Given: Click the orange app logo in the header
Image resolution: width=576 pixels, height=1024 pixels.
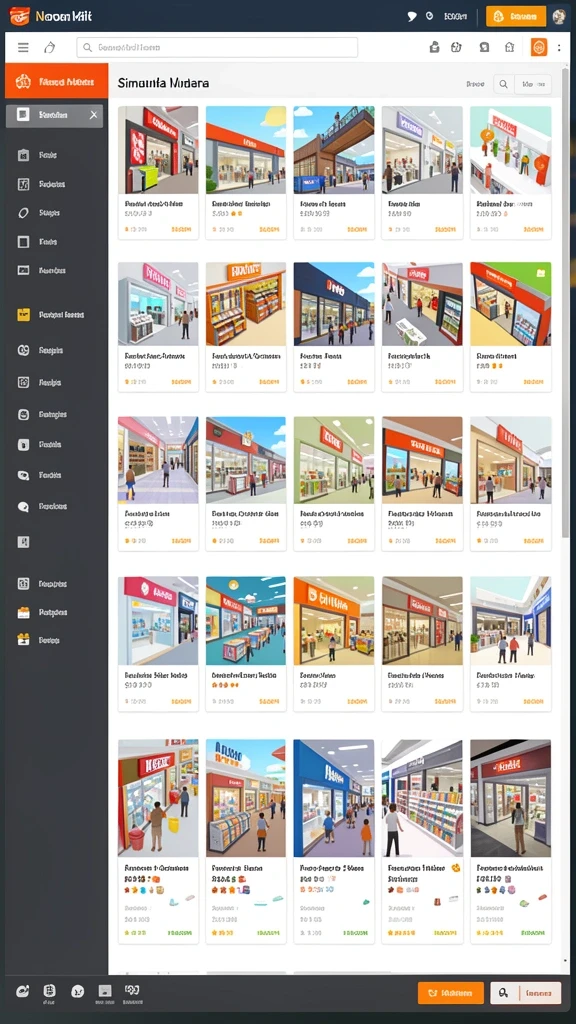Looking at the screenshot, I should (20, 16).
